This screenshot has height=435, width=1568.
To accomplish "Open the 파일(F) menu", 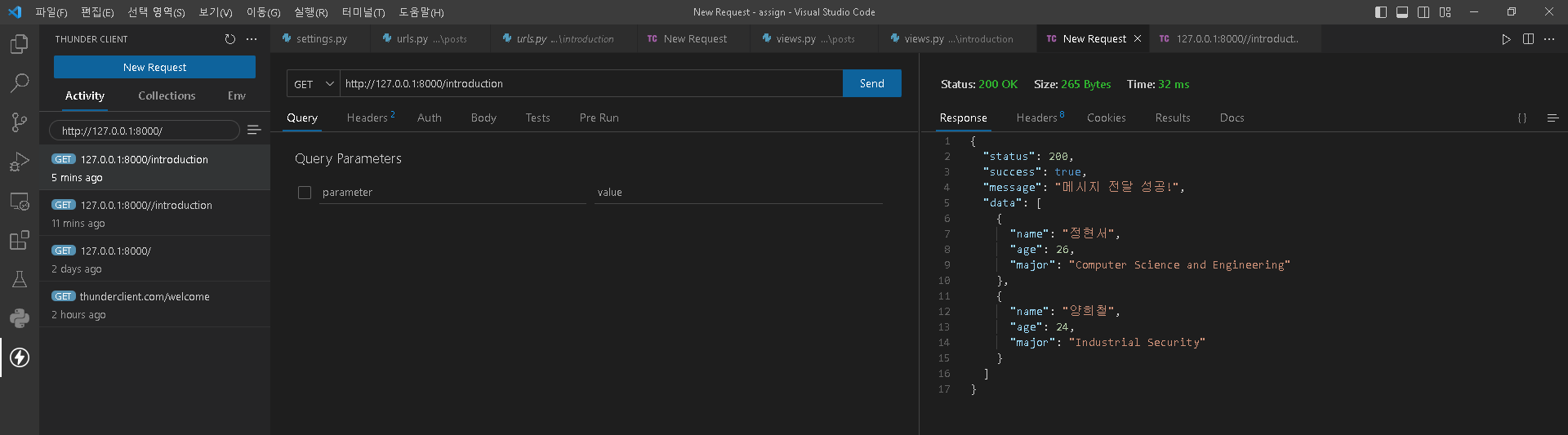I will [51, 12].
